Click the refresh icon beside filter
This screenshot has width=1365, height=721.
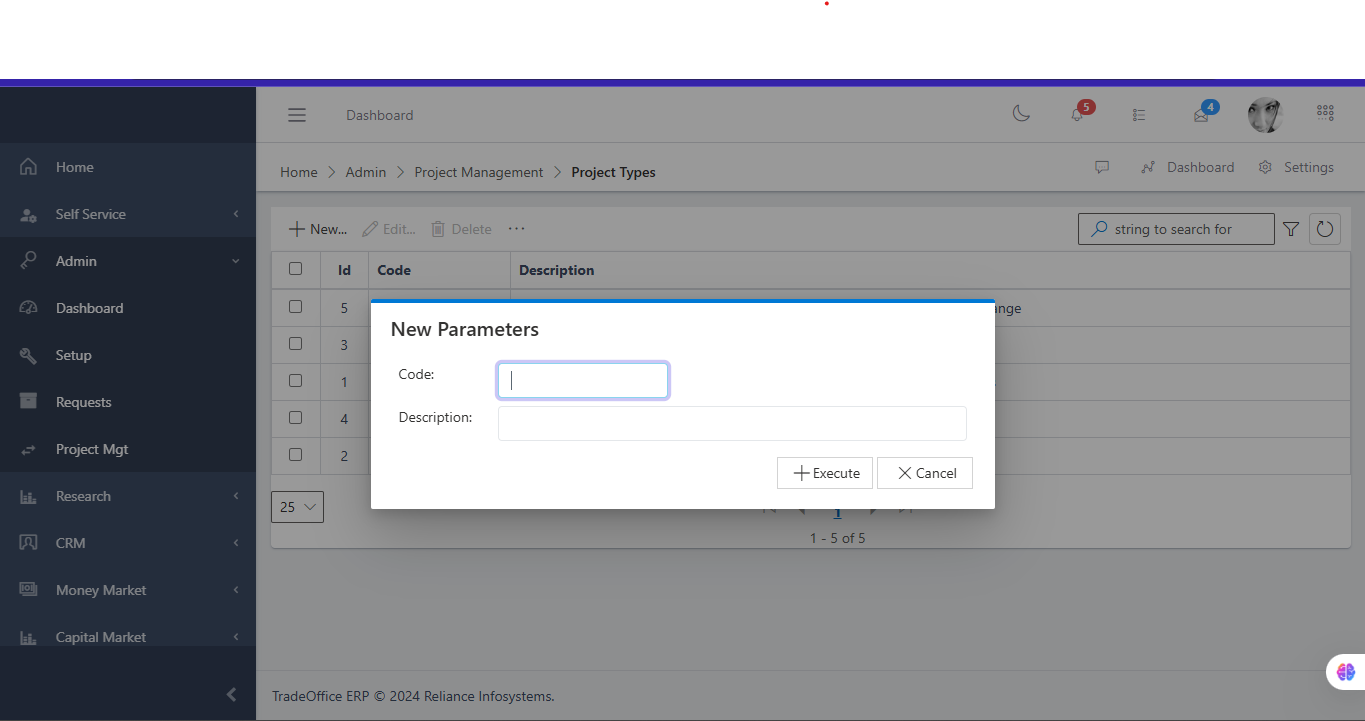click(x=1325, y=229)
